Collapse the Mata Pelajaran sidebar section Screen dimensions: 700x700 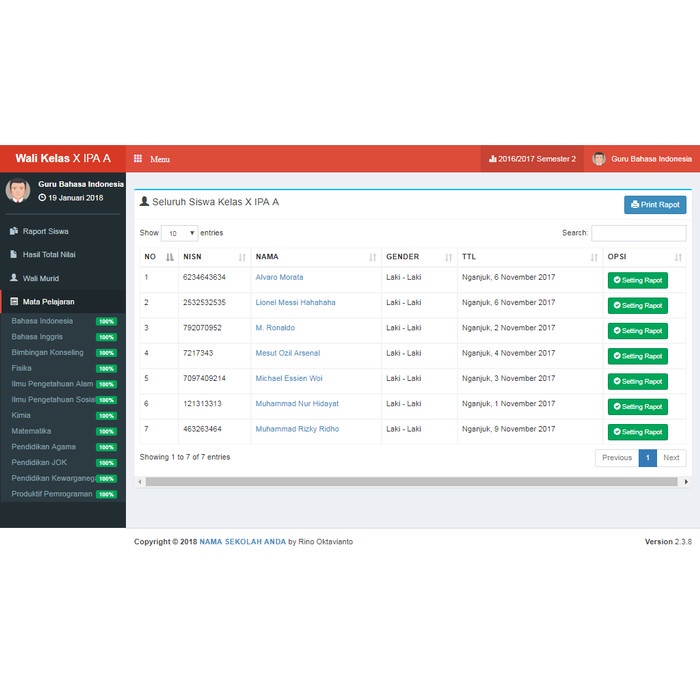tap(48, 301)
